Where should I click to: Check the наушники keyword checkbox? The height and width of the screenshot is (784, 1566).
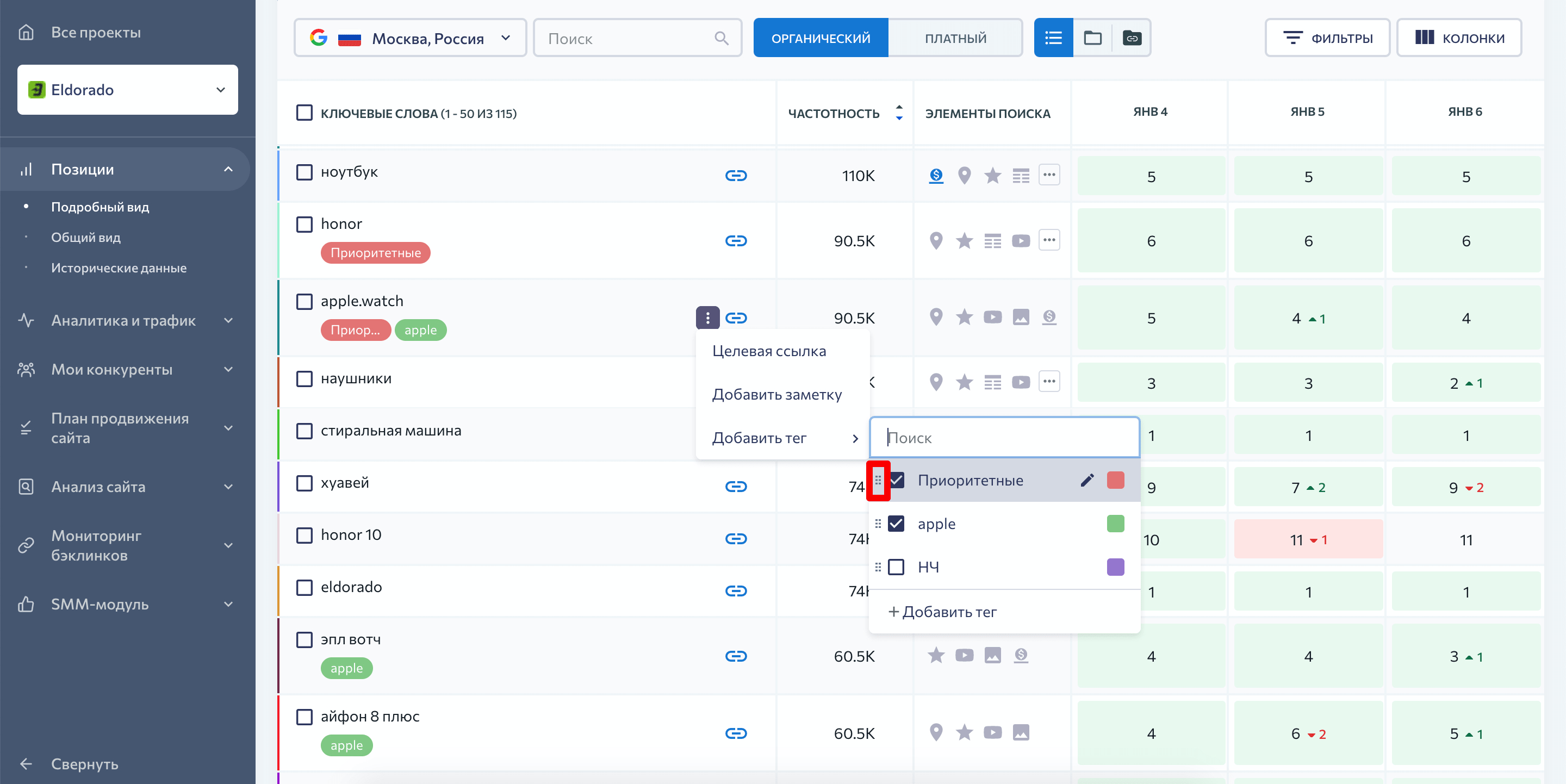(304, 378)
